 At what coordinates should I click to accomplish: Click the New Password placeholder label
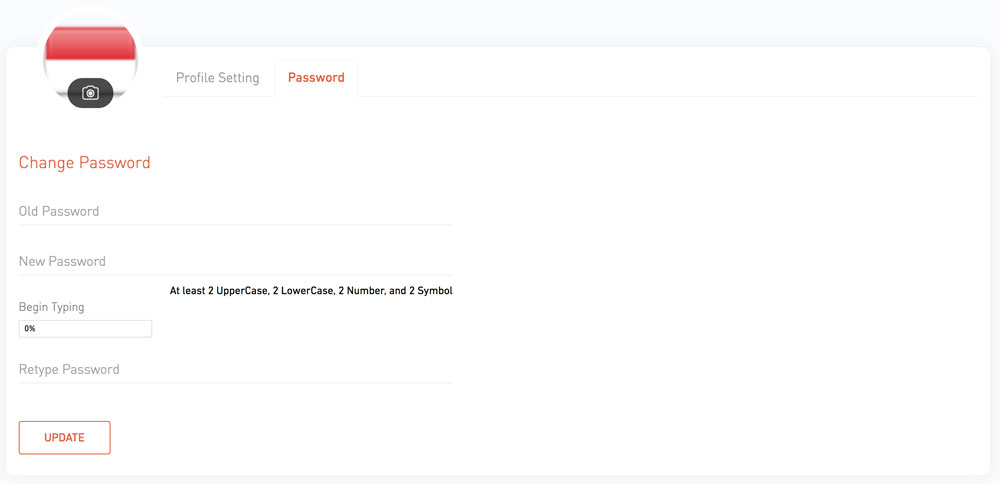point(62,261)
